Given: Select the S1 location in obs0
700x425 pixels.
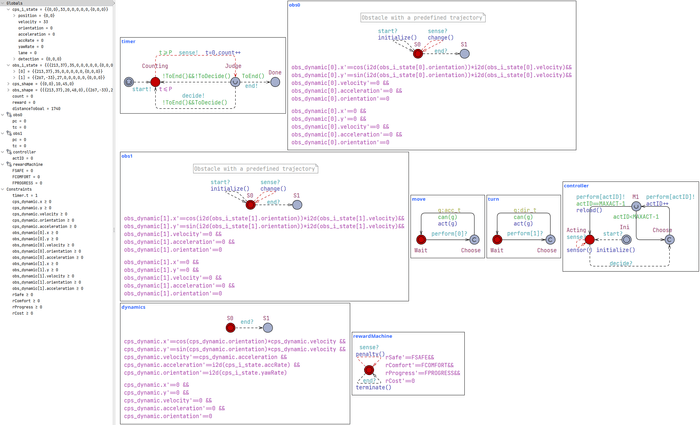Looking at the screenshot, I should (x=464, y=54).
